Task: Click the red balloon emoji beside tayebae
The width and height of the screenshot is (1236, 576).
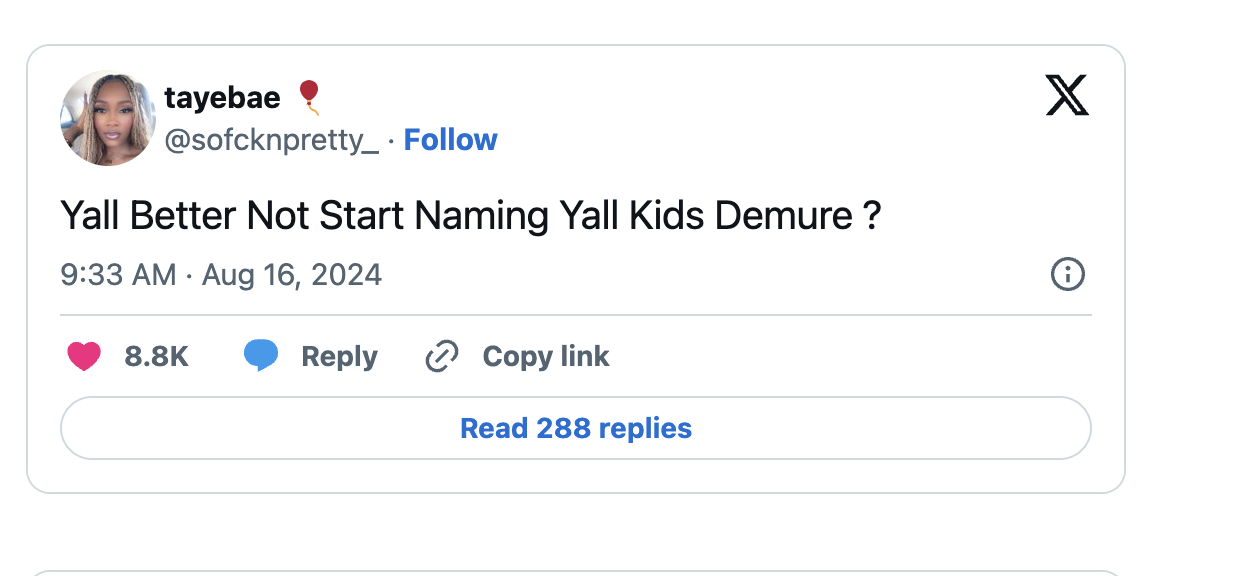Action: 309,97
